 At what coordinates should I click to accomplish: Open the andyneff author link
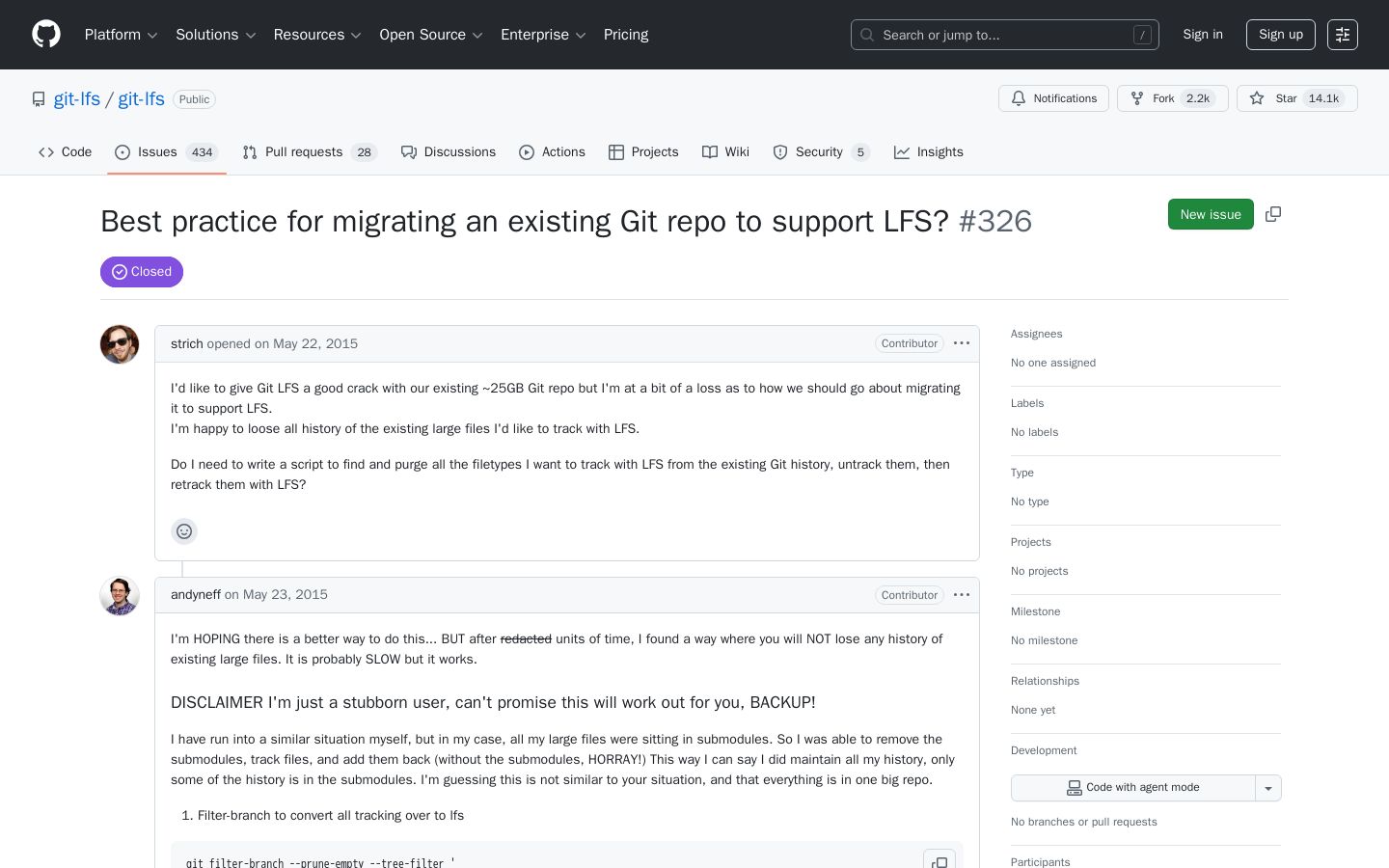[x=196, y=595]
